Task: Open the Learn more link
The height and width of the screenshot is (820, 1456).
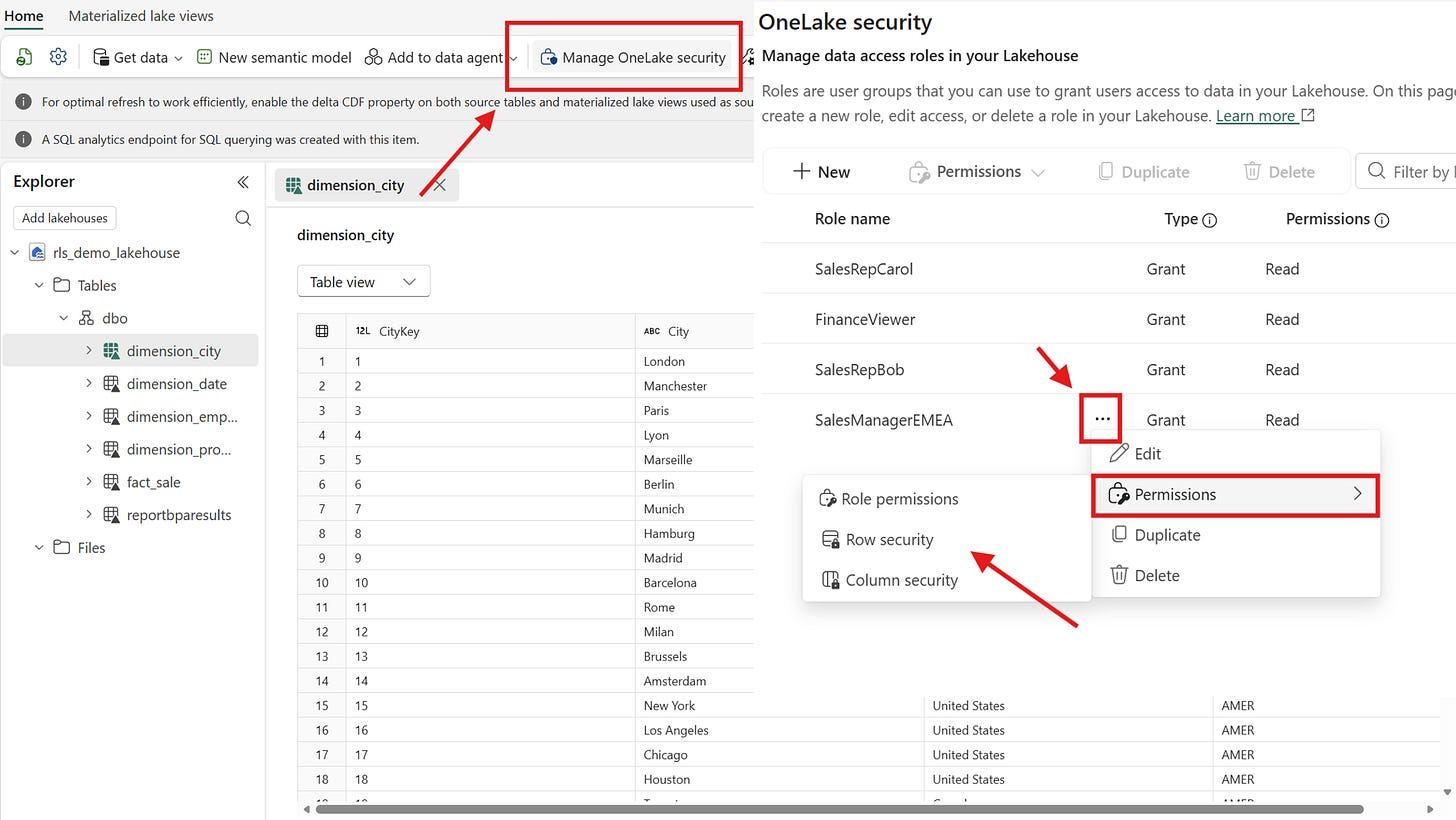Action: (x=1265, y=116)
